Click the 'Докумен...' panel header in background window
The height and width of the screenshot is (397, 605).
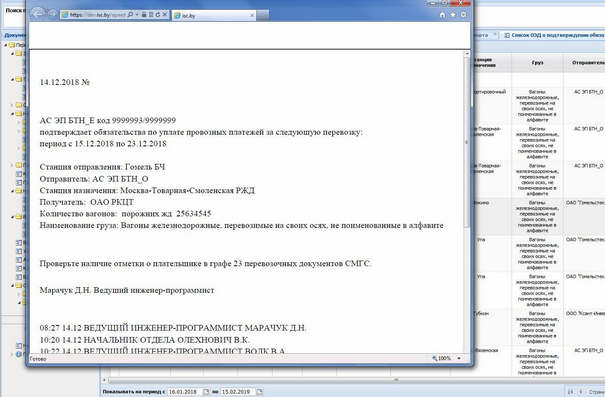(x=15, y=35)
